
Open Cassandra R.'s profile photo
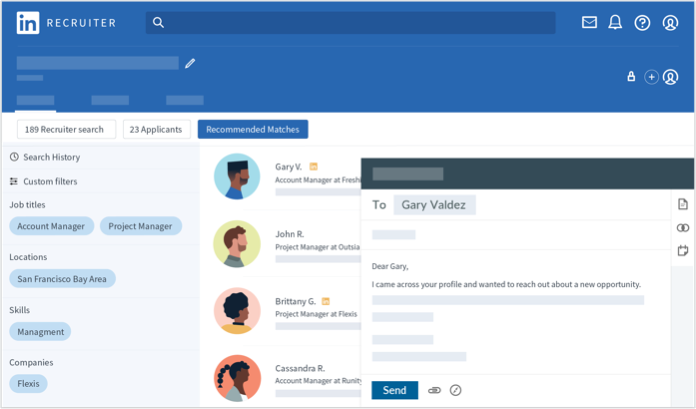coord(237,378)
